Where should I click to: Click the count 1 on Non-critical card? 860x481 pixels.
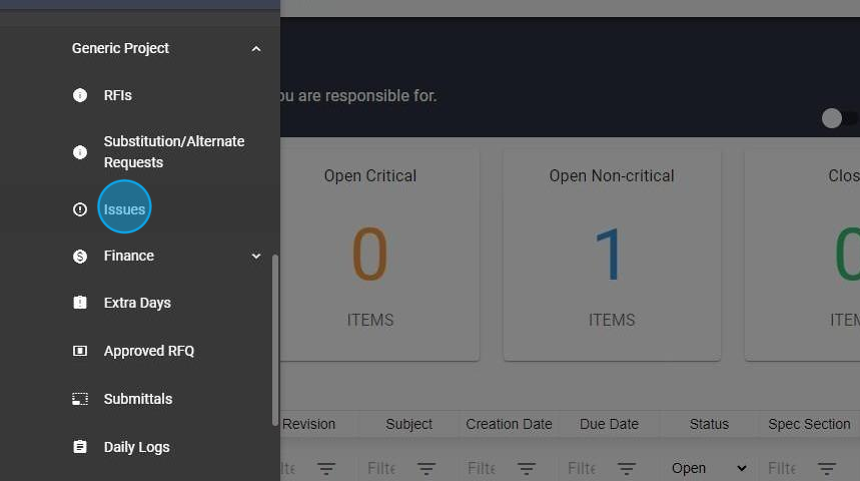coord(608,254)
